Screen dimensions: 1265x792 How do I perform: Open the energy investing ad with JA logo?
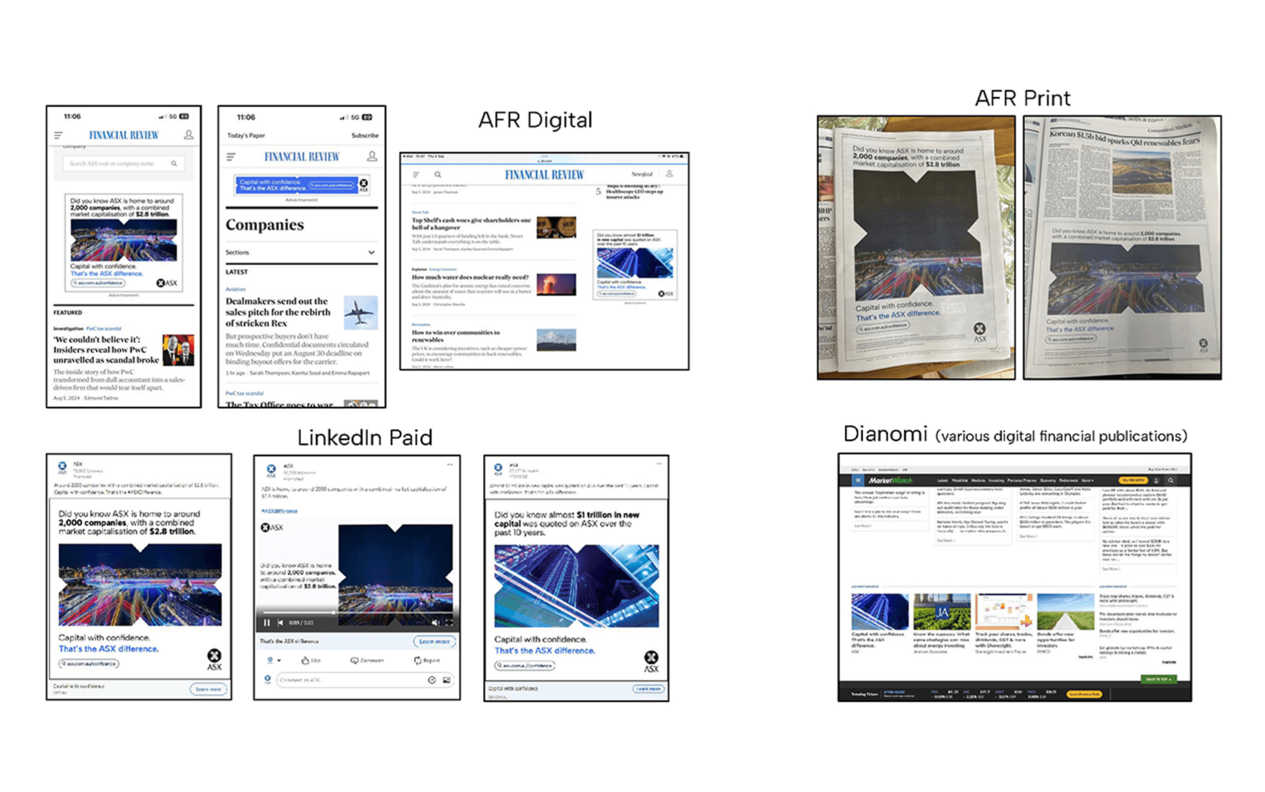coord(940,611)
